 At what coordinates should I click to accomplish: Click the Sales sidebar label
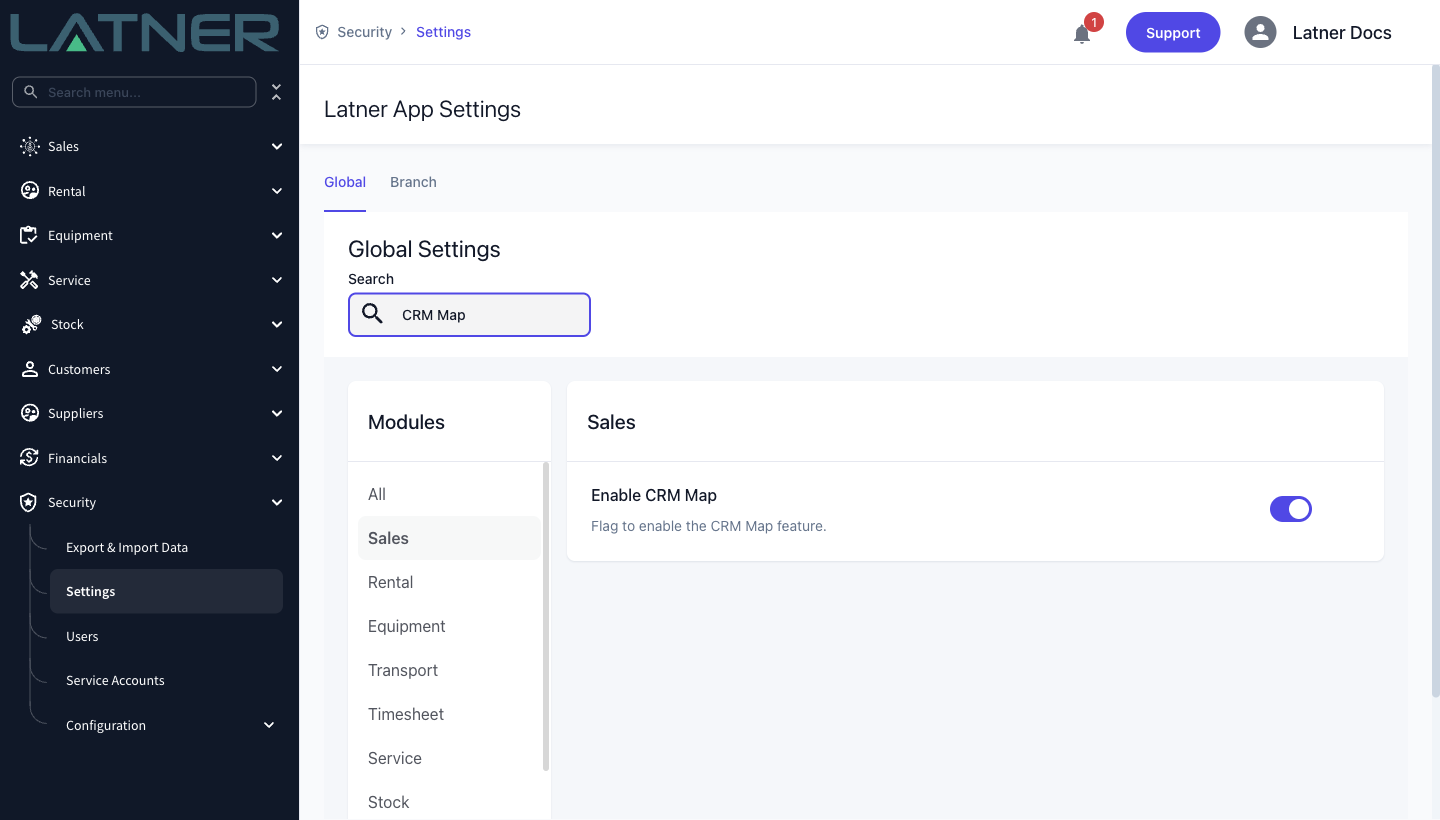point(63,146)
